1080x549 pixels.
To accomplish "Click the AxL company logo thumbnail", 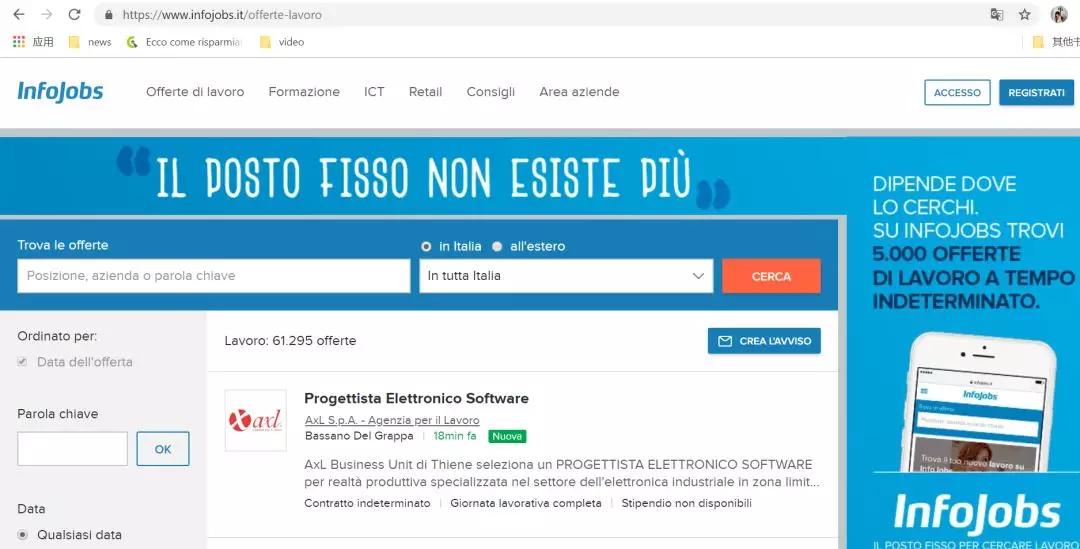I will [256, 420].
